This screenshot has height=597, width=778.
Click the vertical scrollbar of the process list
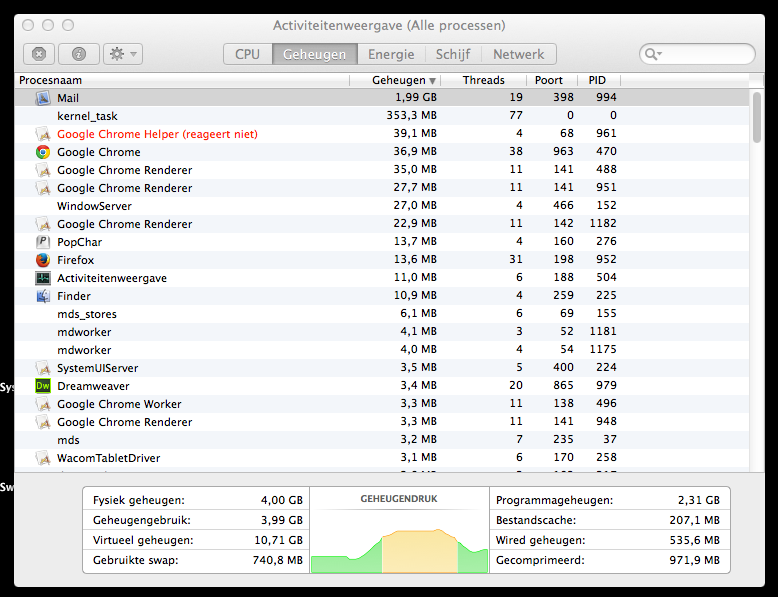(x=756, y=117)
